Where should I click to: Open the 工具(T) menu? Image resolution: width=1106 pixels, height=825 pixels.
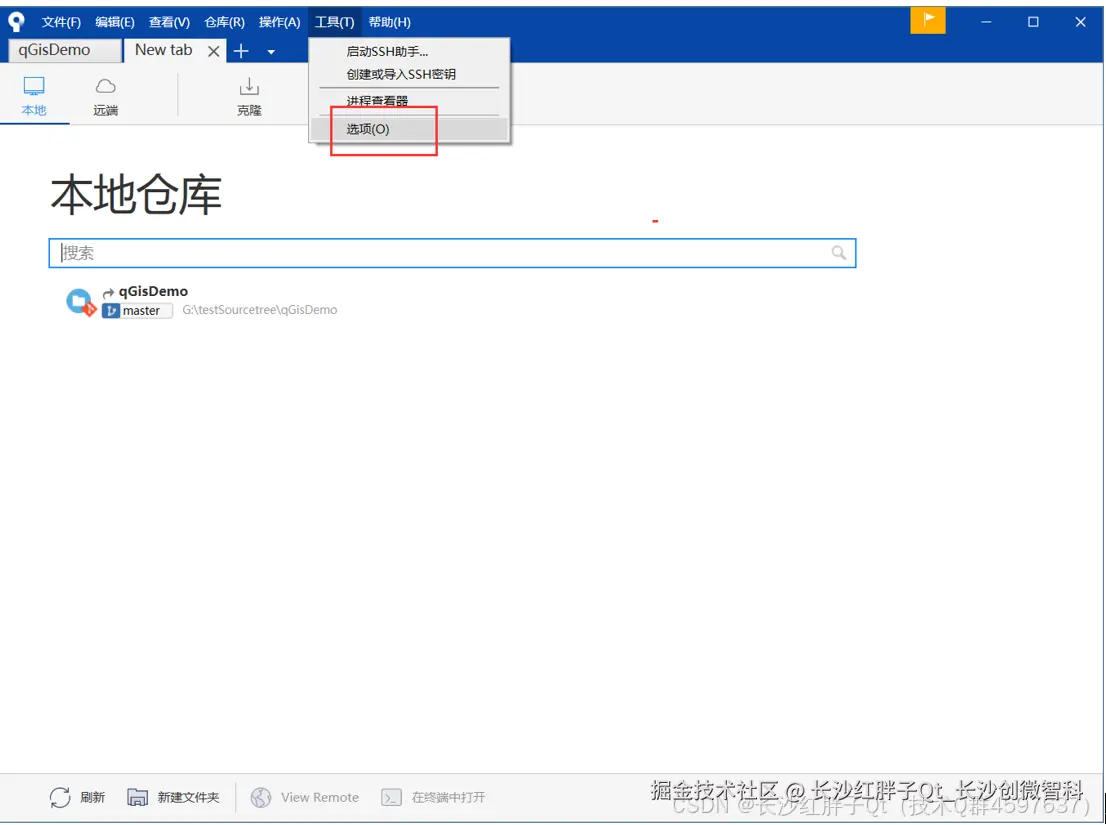tap(334, 21)
